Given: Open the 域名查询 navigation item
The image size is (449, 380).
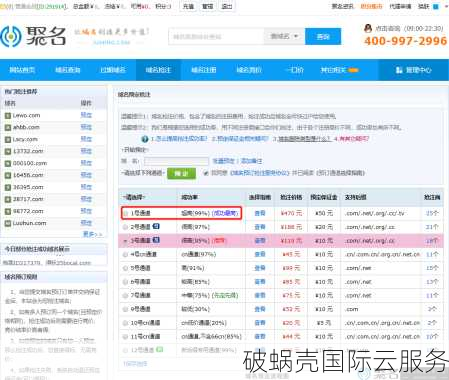Looking at the screenshot, I should coord(68,70).
